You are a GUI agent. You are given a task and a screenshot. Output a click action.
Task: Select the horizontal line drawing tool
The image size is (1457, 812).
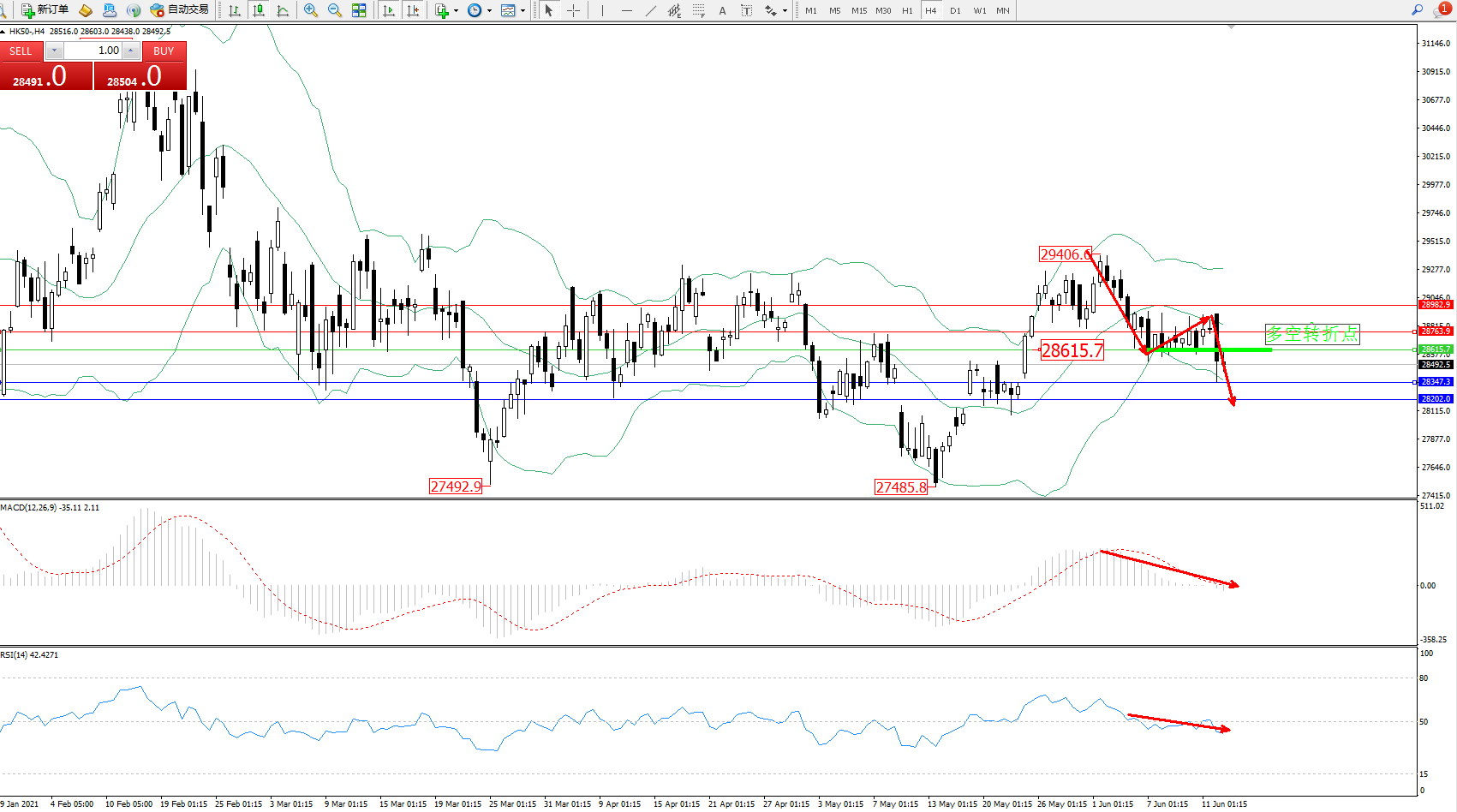point(627,10)
